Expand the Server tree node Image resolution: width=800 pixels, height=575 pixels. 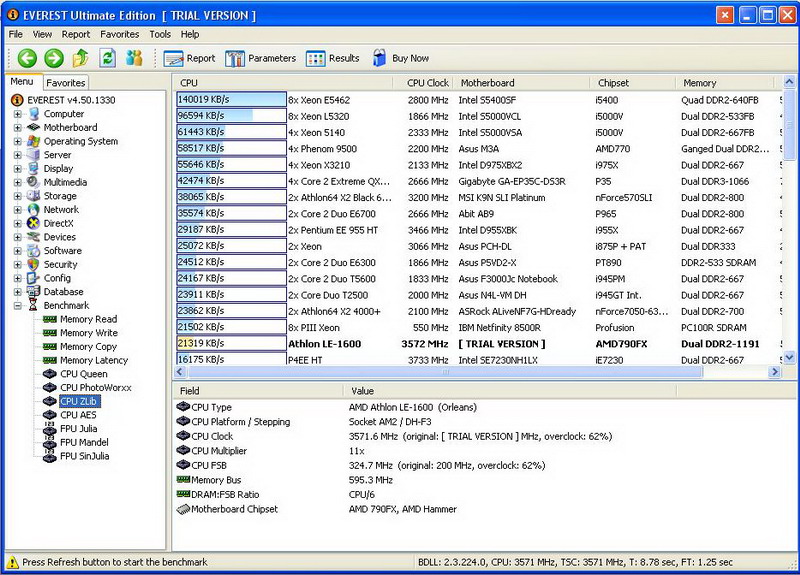tap(18, 155)
